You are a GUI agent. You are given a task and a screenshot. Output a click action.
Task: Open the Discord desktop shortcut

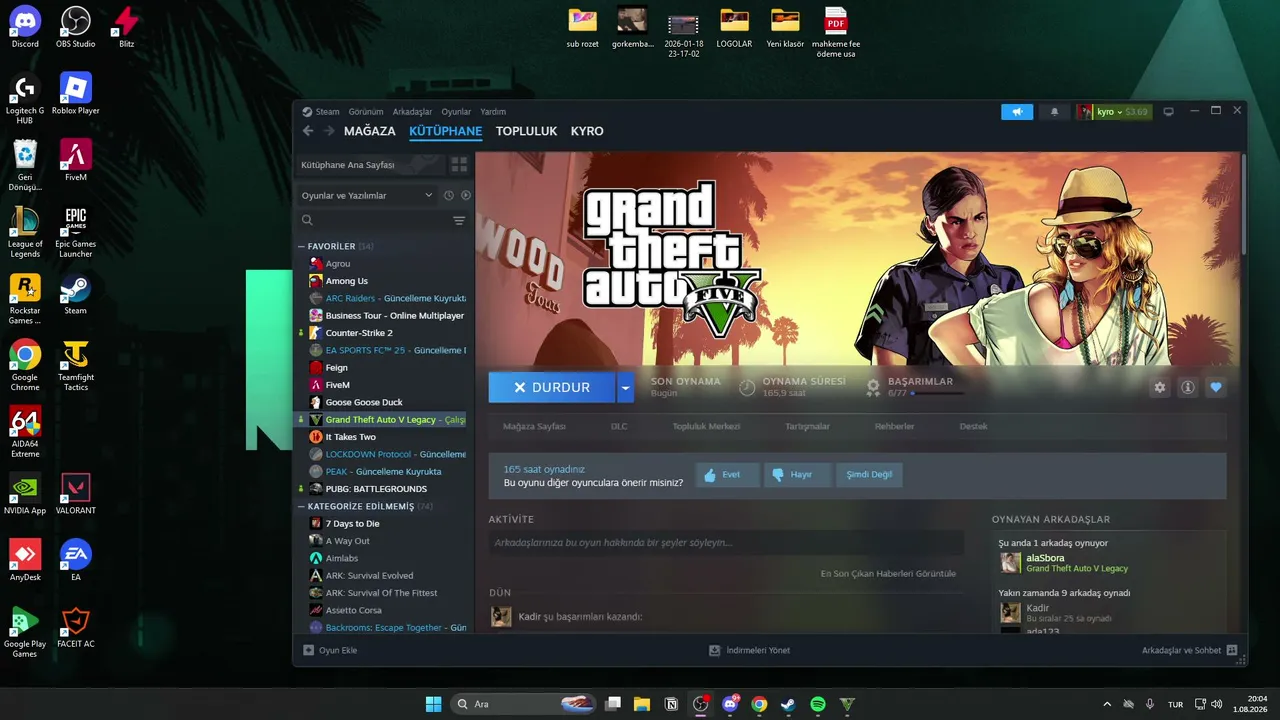pyautogui.click(x=25, y=27)
